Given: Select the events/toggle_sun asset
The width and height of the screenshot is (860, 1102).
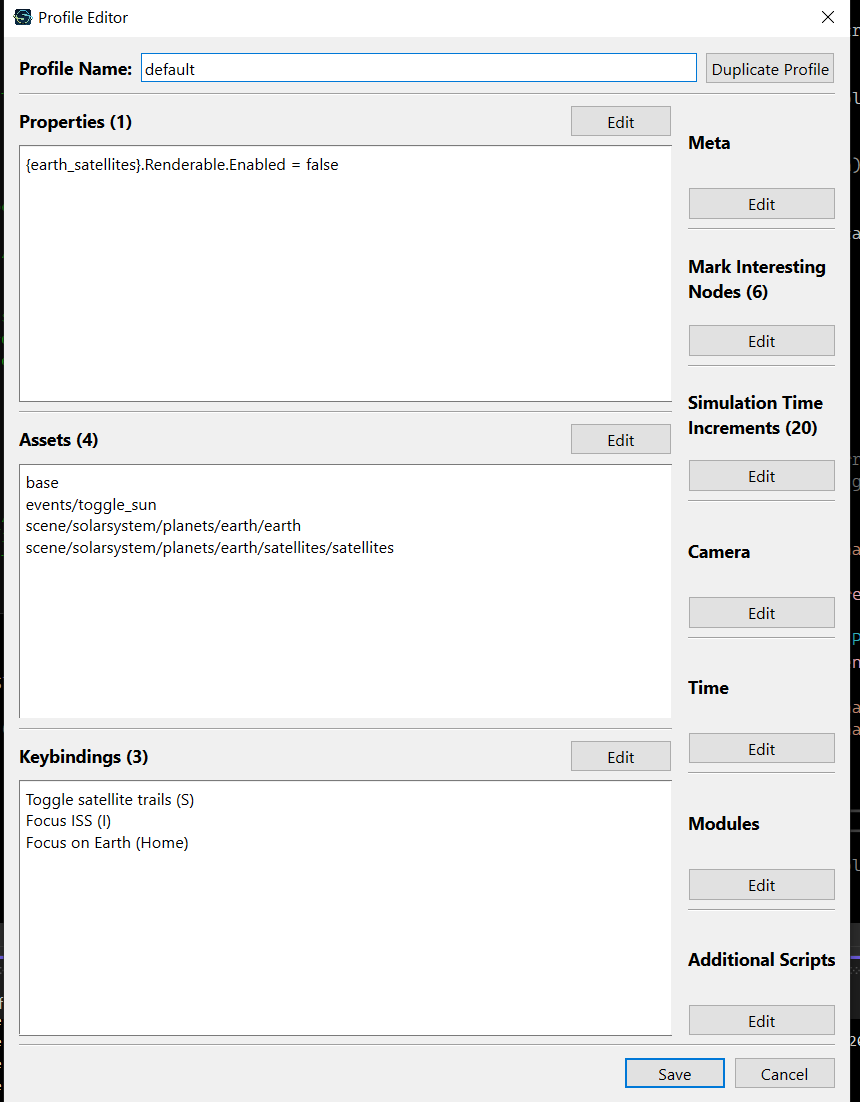Looking at the screenshot, I should 91,504.
